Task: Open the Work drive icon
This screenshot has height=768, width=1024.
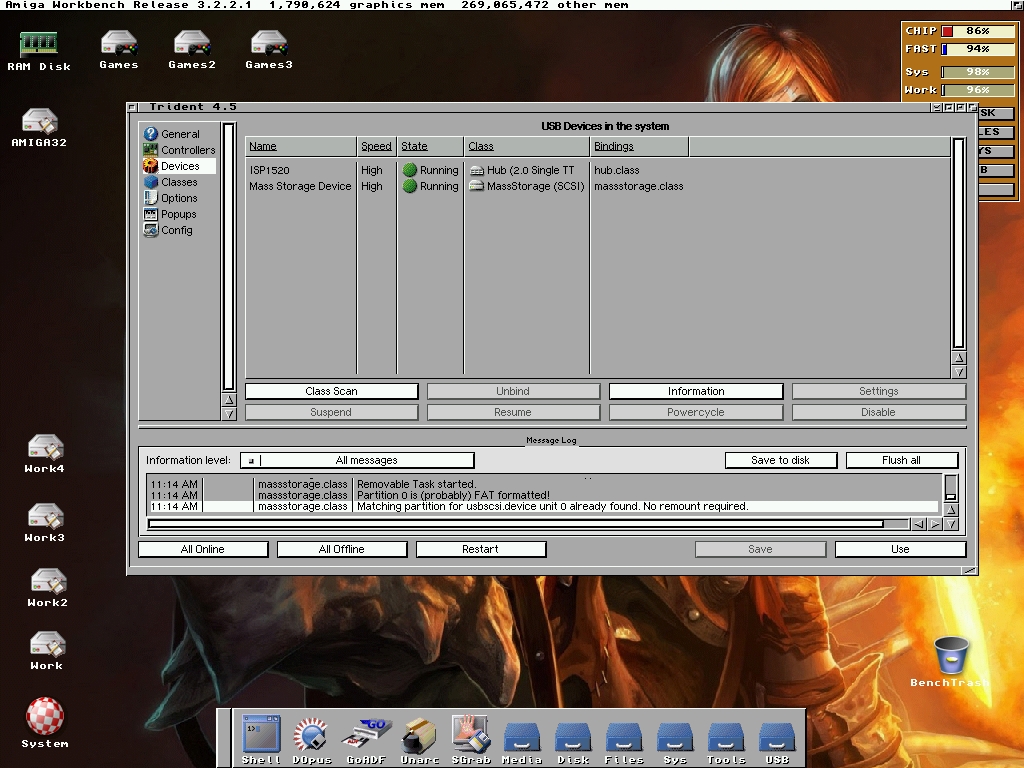Action: pos(46,650)
